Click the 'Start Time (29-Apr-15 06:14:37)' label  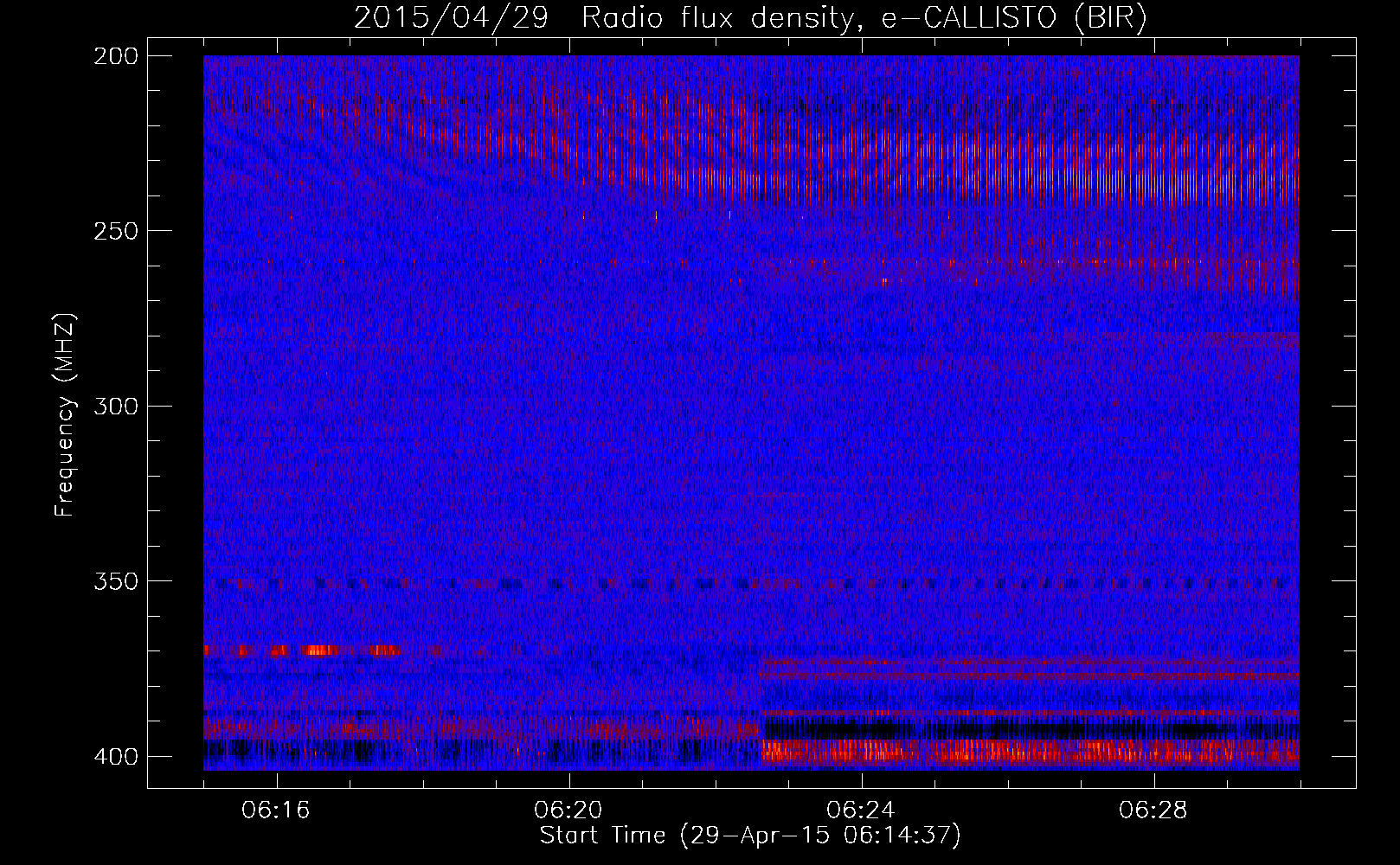click(750, 836)
